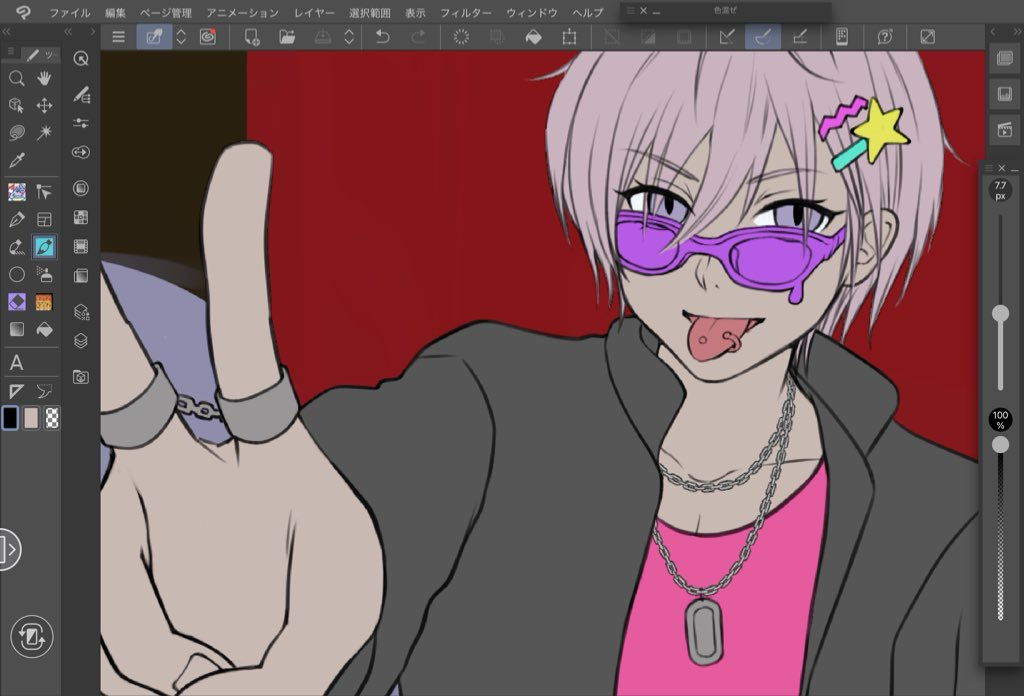Activate the Text tool
The image size is (1024, 696).
(17, 362)
